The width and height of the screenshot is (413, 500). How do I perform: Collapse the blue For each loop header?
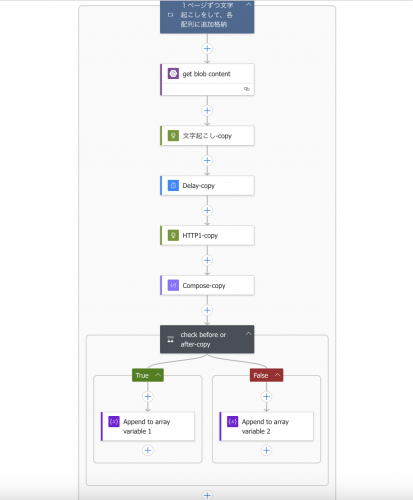[x=248, y=5]
